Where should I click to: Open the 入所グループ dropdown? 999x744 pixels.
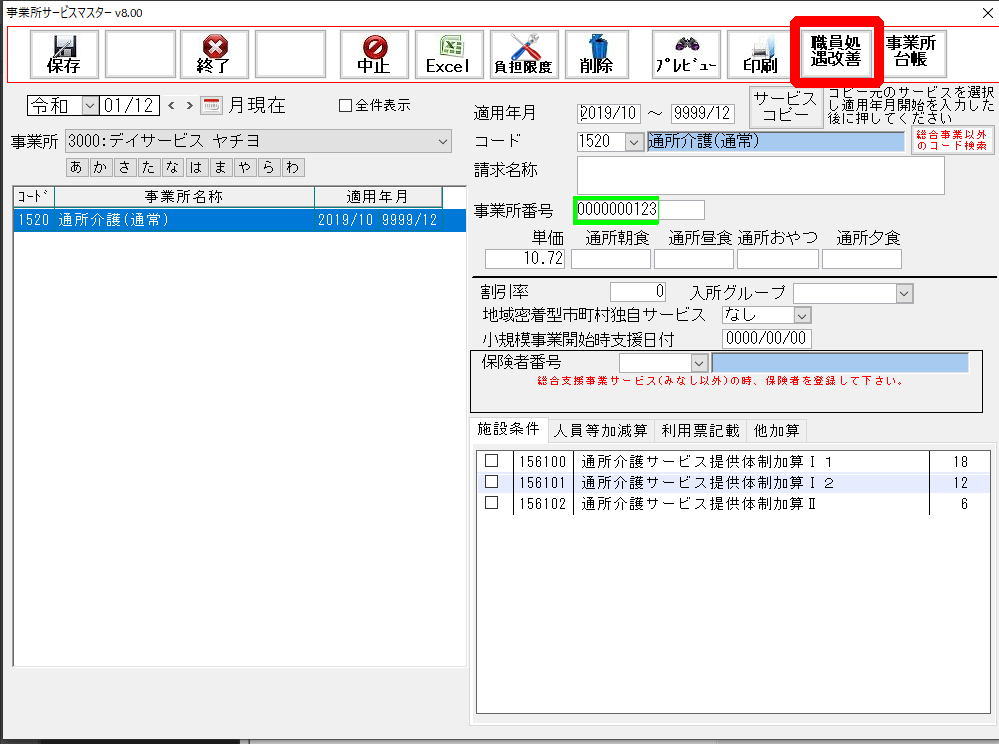point(904,293)
